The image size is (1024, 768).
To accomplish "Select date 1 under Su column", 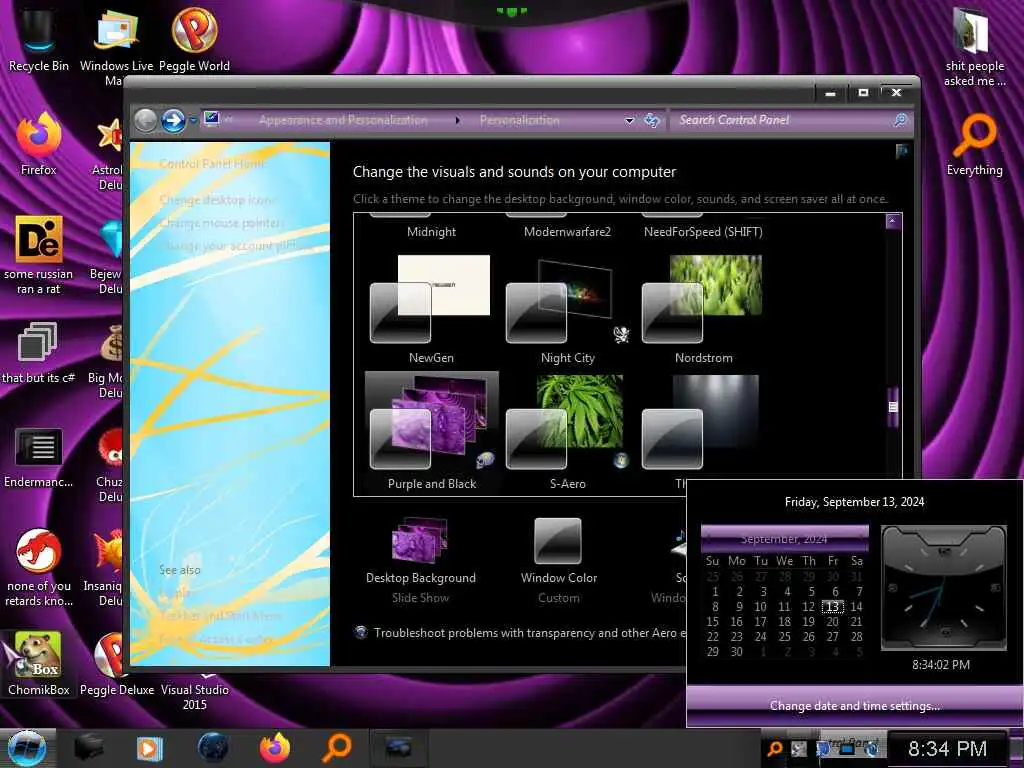I will (x=714, y=592).
